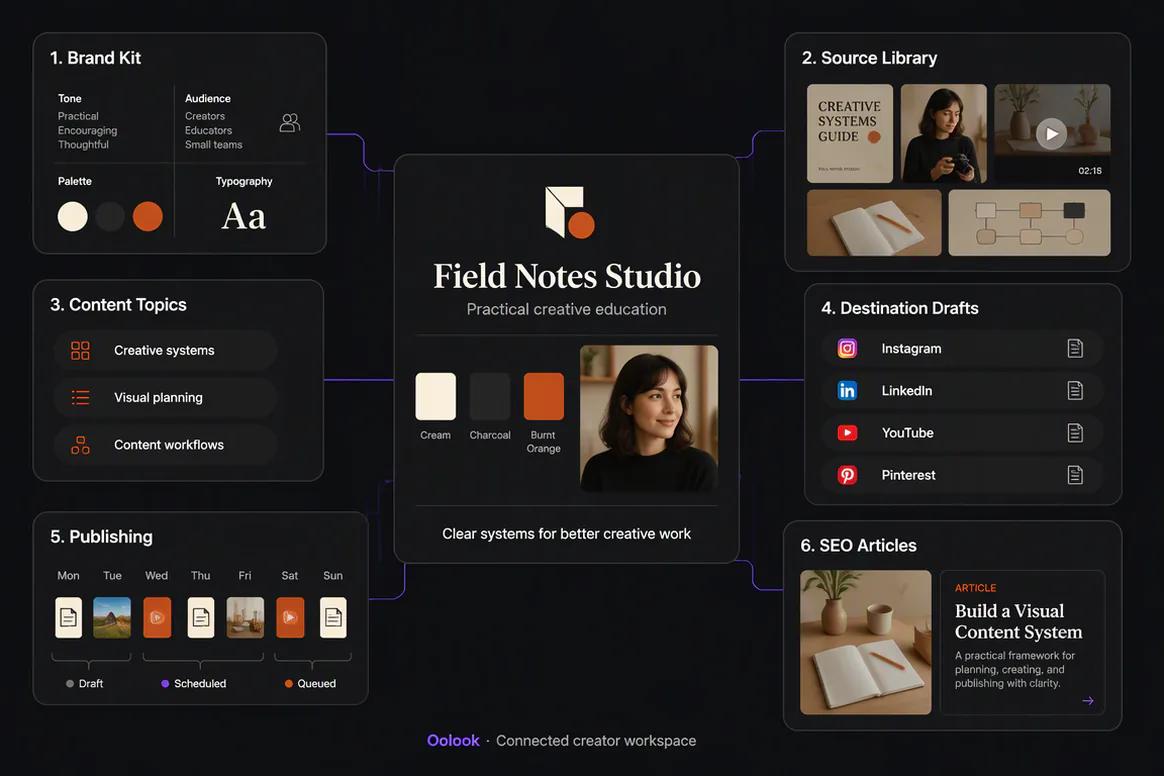Click the Instagram logo icon
This screenshot has height=776, width=1164.
pyautogui.click(x=847, y=348)
